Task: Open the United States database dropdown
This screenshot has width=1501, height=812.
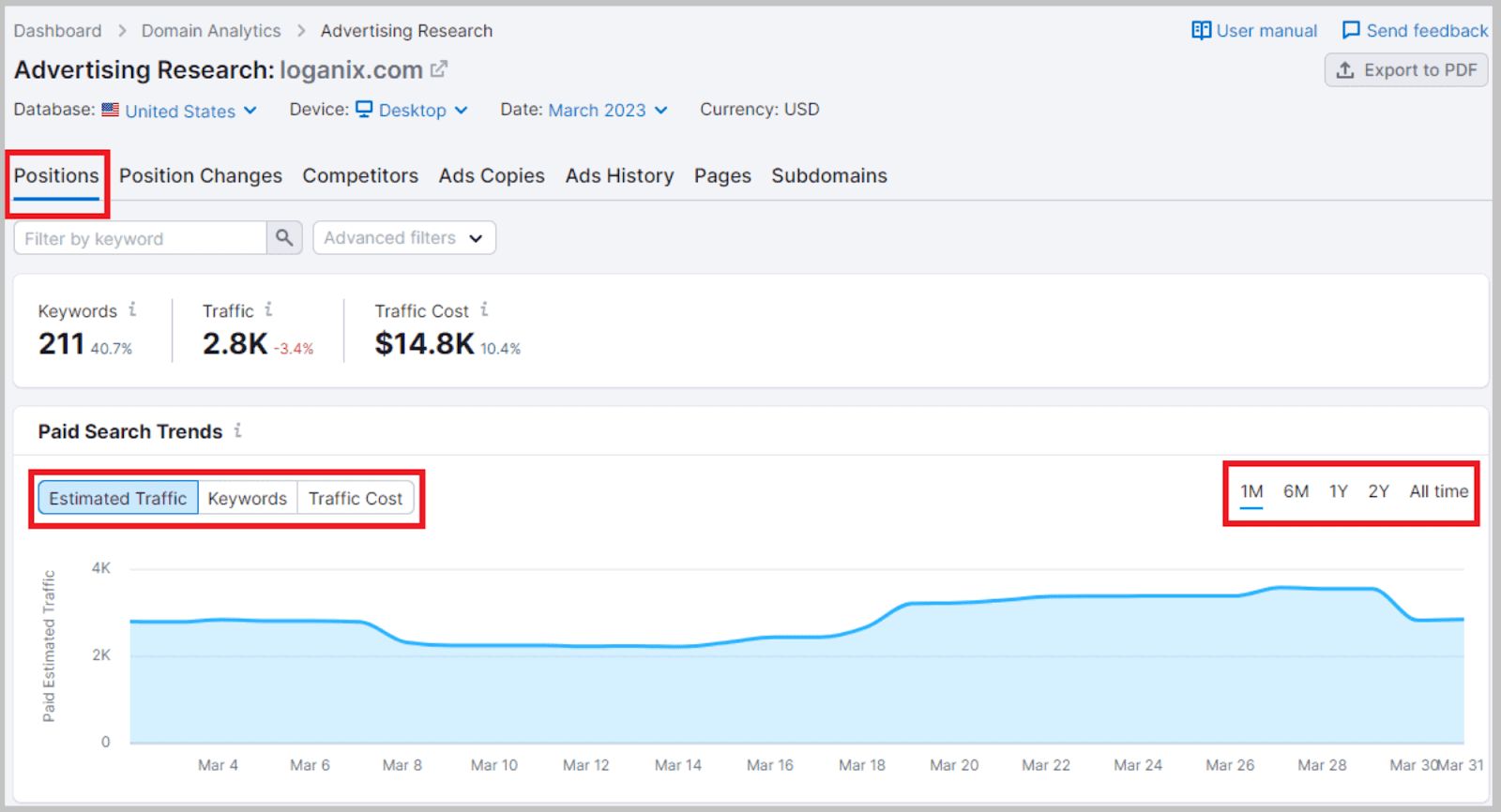Action: [x=191, y=111]
